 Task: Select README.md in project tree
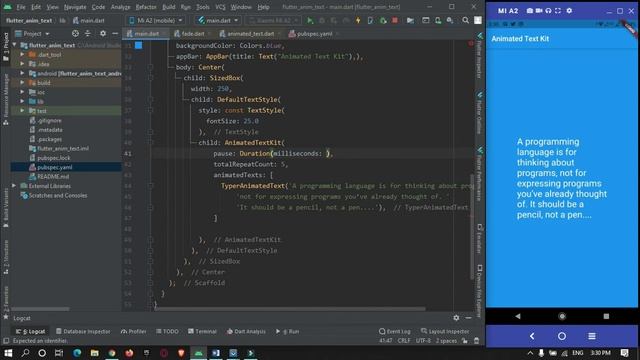(53, 176)
